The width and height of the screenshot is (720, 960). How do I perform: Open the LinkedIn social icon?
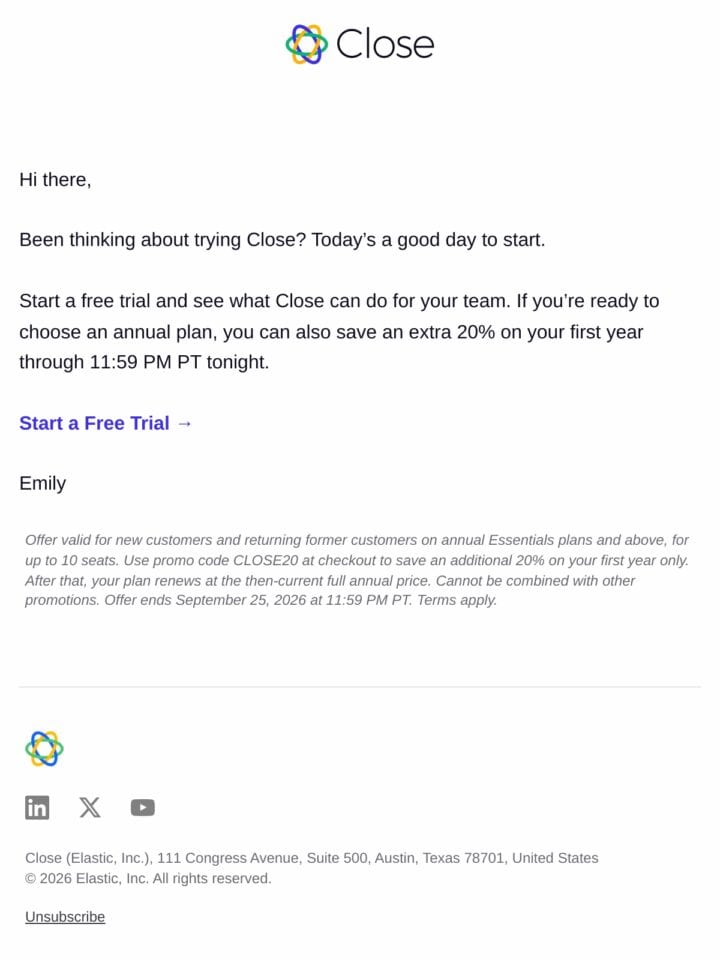click(37, 808)
